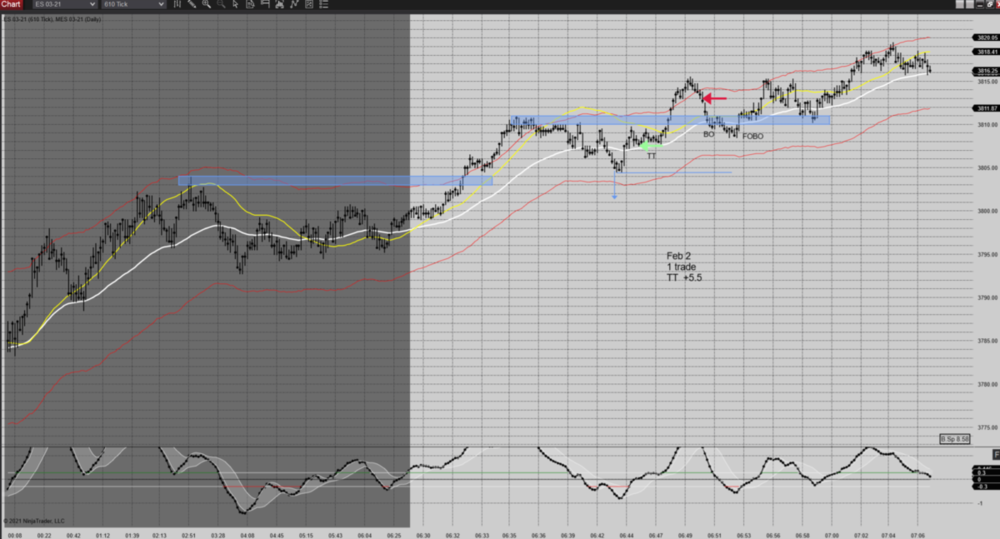Select the red arrow chart marker
This screenshot has width=1000, height=539.
click(714, 98)
